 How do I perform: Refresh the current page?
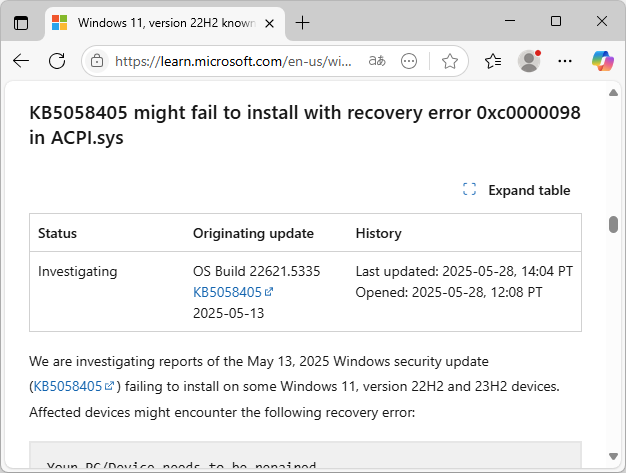57,61
